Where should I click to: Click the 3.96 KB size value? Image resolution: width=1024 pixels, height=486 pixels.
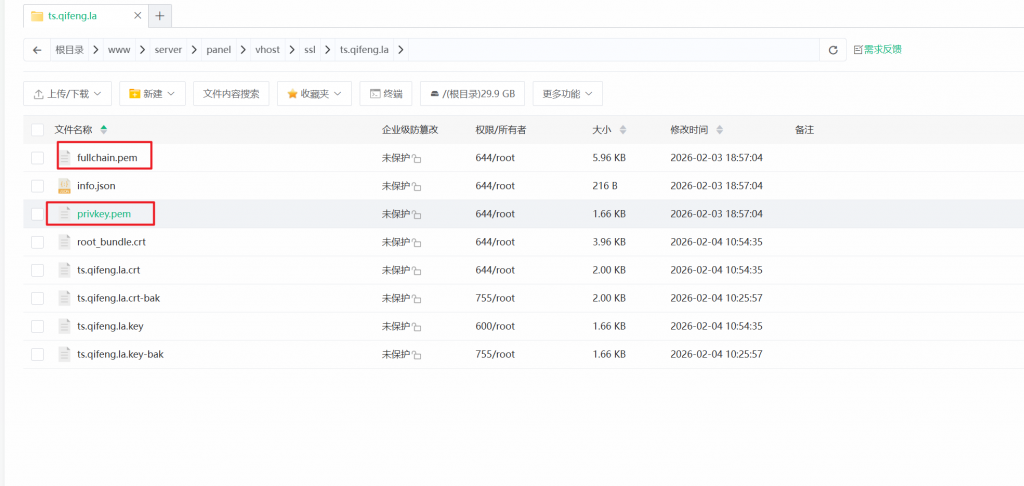(609, 242)
